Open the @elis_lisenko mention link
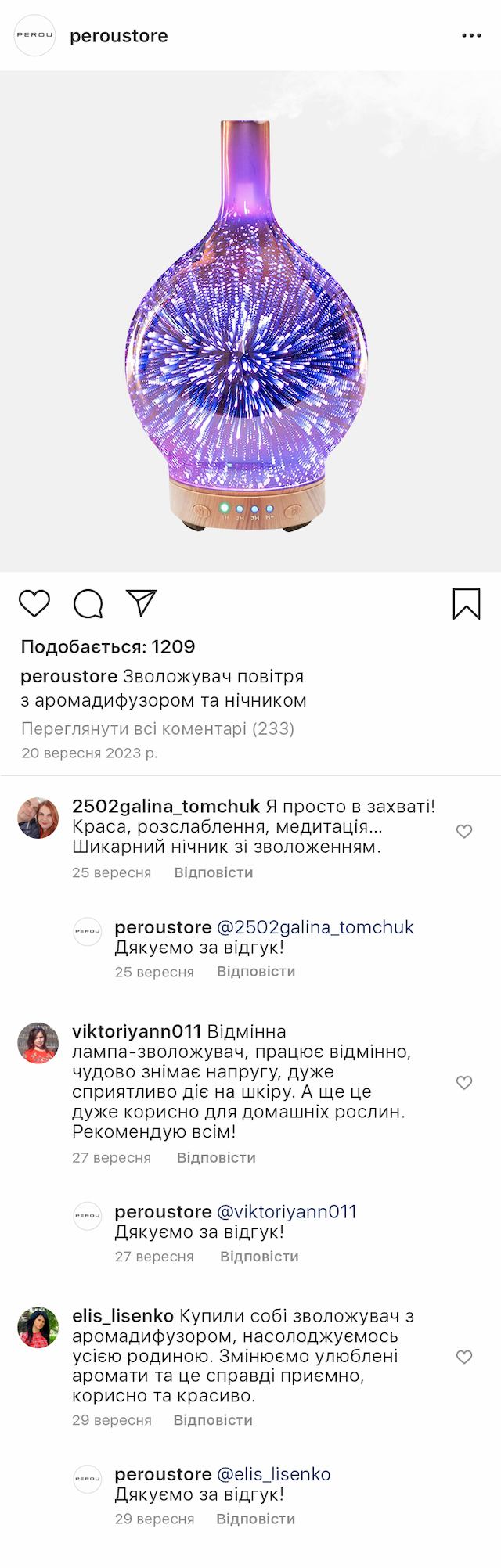Screen dimensions: 501x1568 pyautogui.click(x=274, y=1474)
